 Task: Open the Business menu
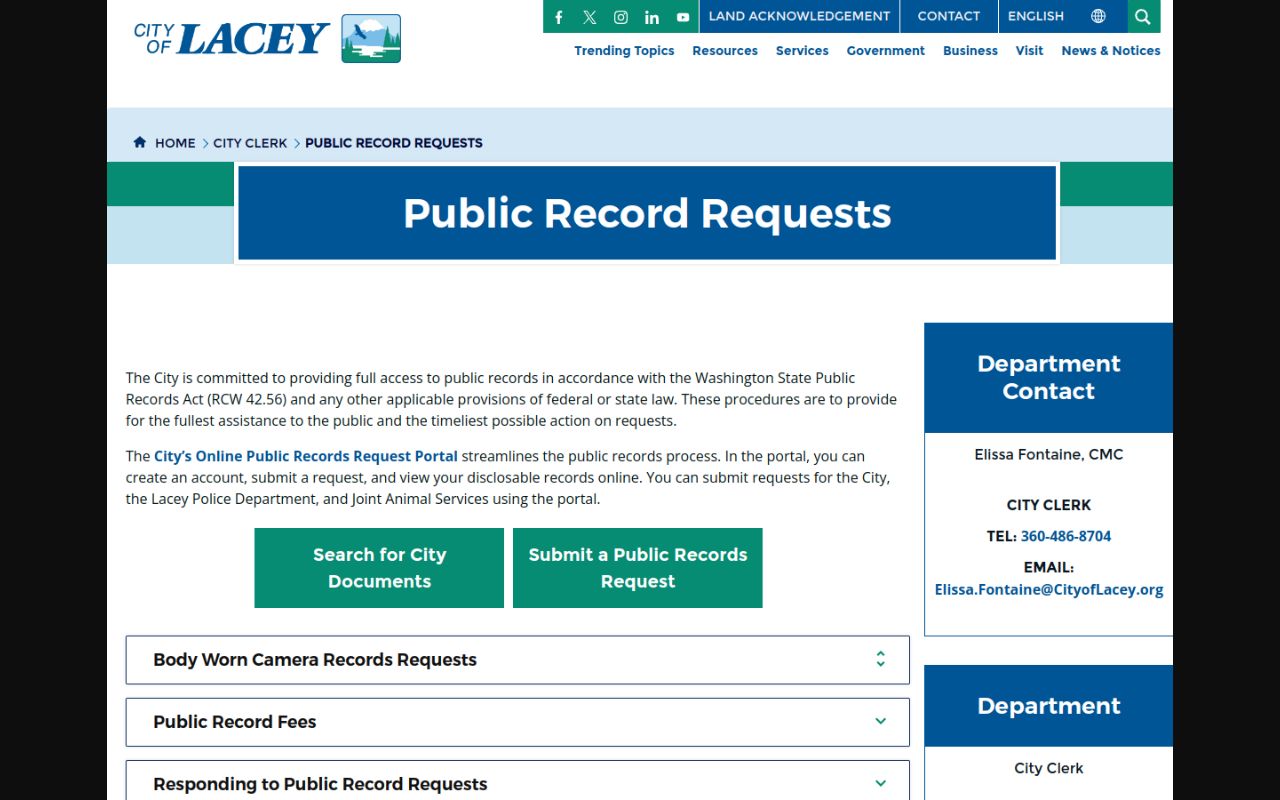(970, 51)
